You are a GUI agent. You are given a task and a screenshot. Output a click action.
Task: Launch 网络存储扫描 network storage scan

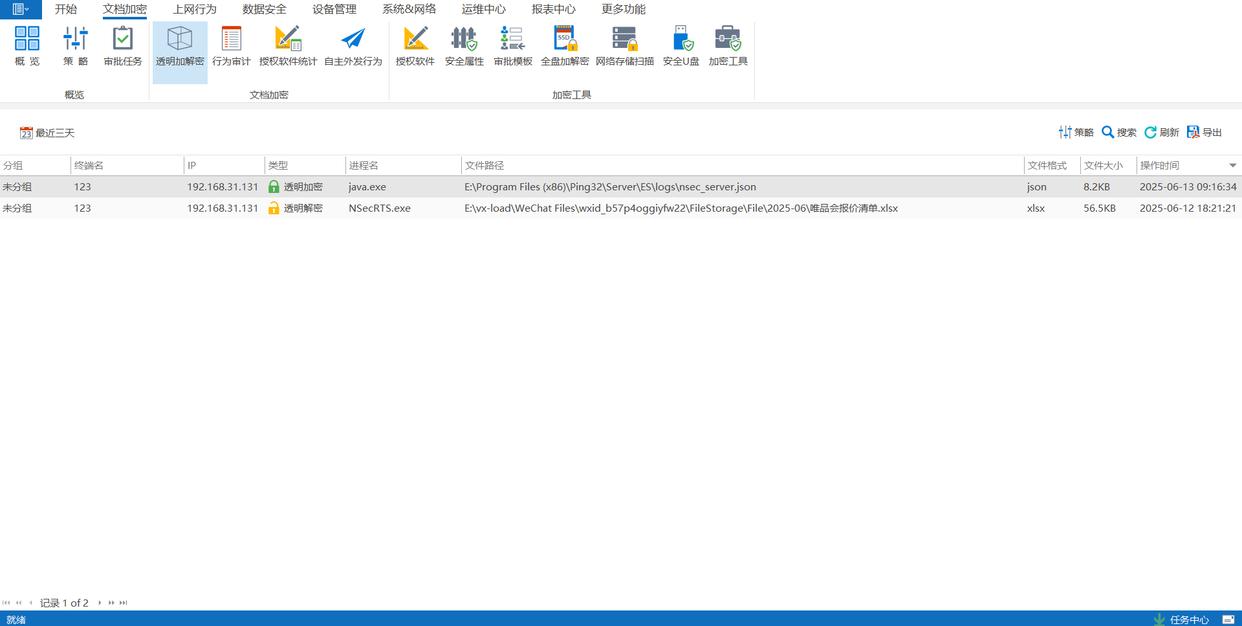point(625,46)
